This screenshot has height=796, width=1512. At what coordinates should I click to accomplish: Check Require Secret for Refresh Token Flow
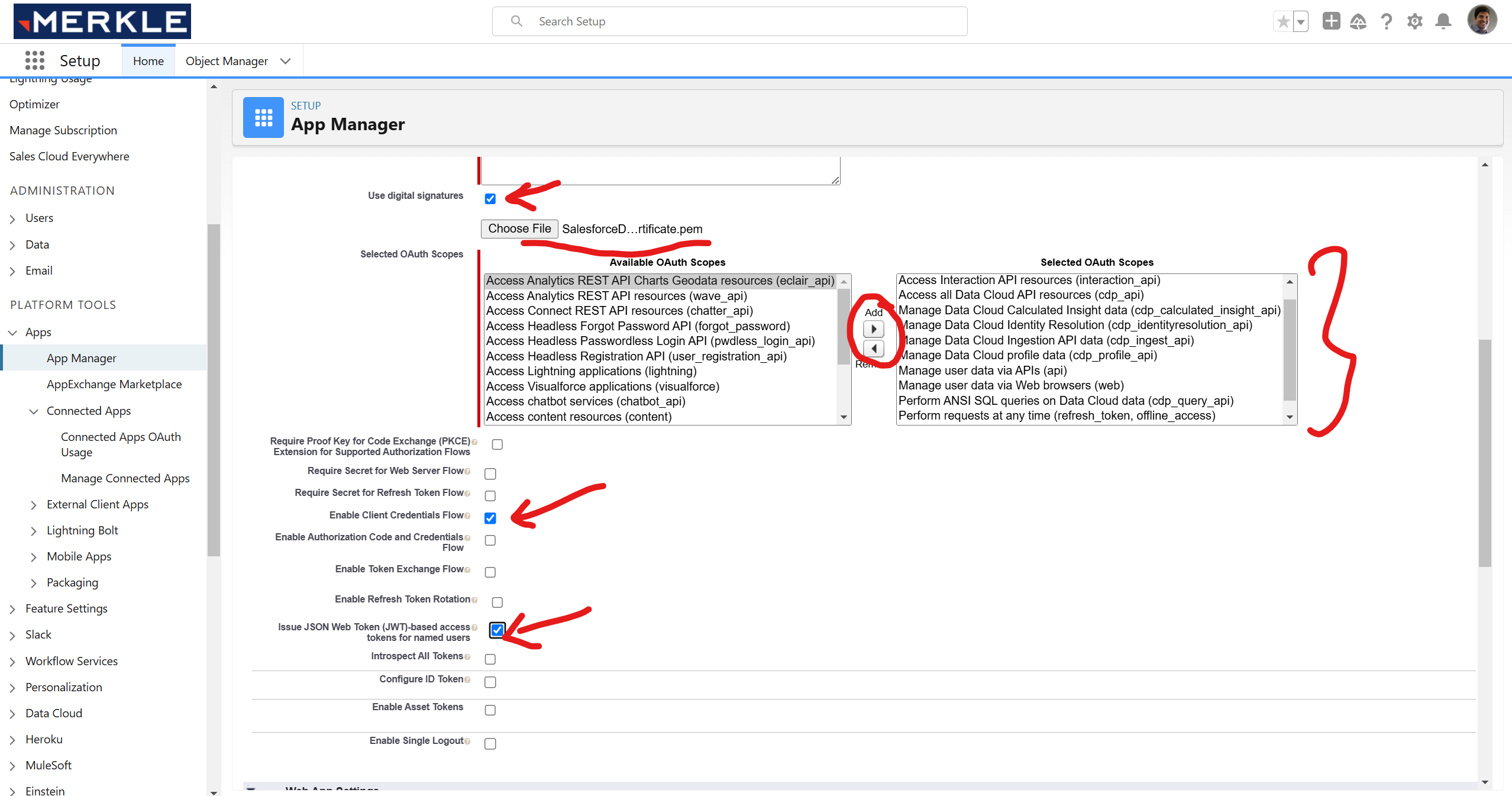pos(490,496)
